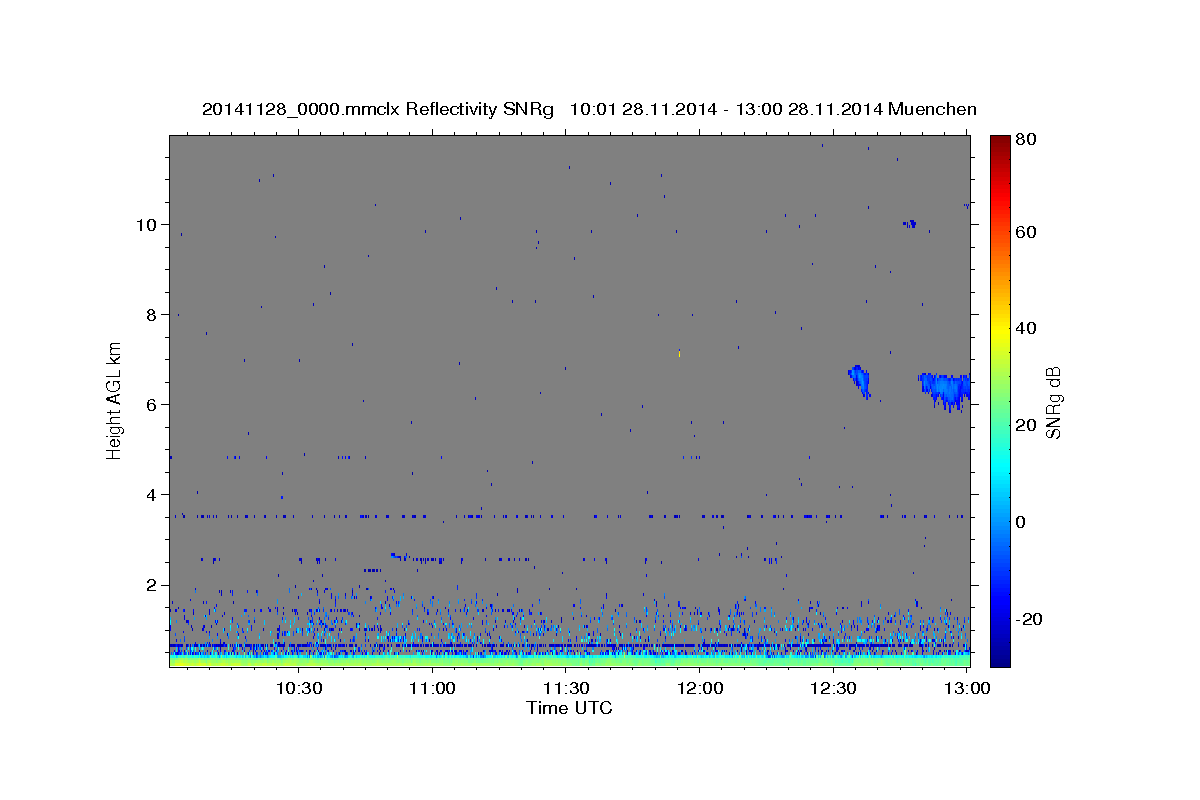Click the green-yellow ground reflectivity band
The width and height of the screenshot is (1200, 800).
569,661
